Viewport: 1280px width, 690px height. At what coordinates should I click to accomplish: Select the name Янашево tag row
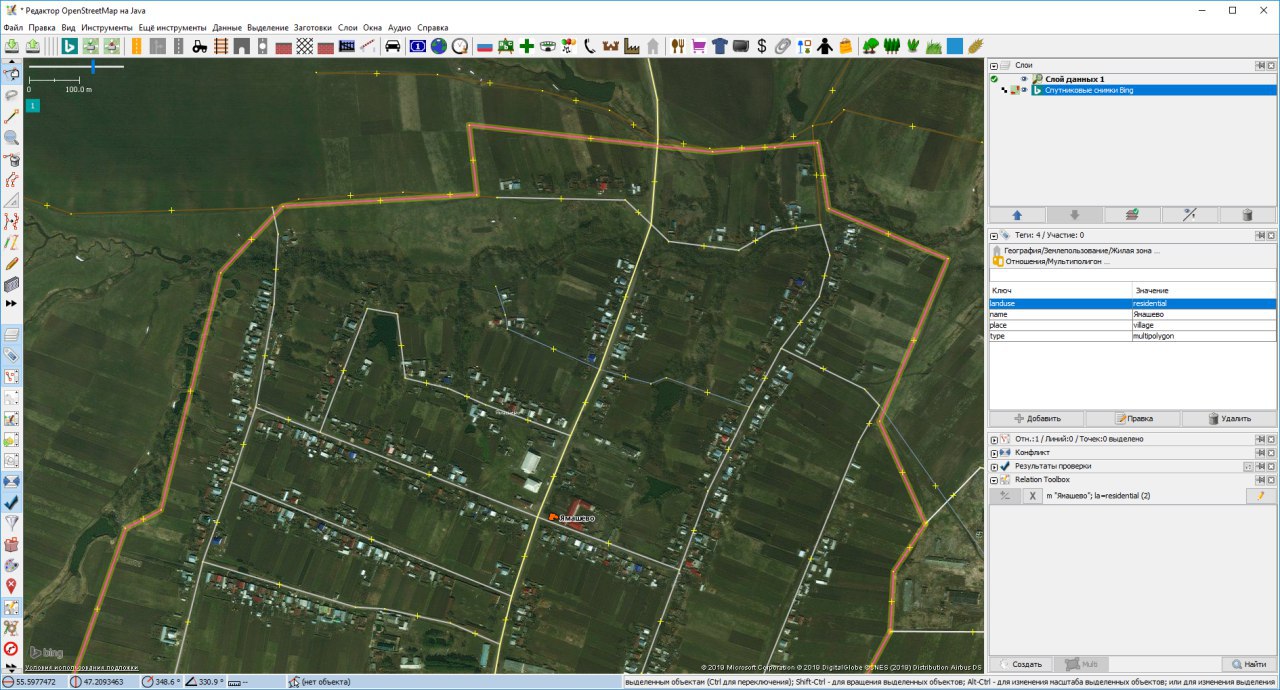[x=1132, y=314]
